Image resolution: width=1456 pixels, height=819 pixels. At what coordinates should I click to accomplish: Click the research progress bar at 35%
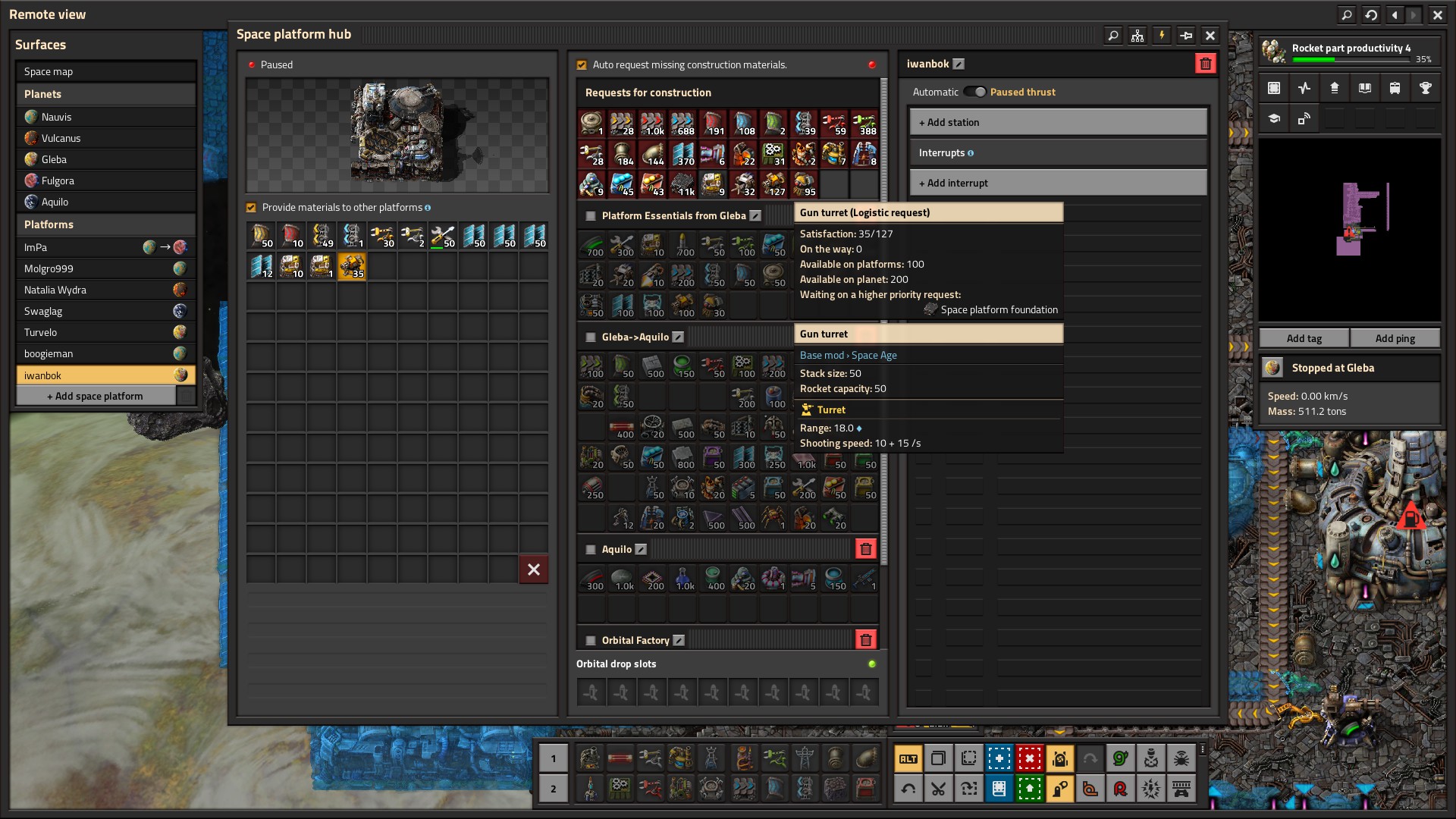(x=1351, y=59)
